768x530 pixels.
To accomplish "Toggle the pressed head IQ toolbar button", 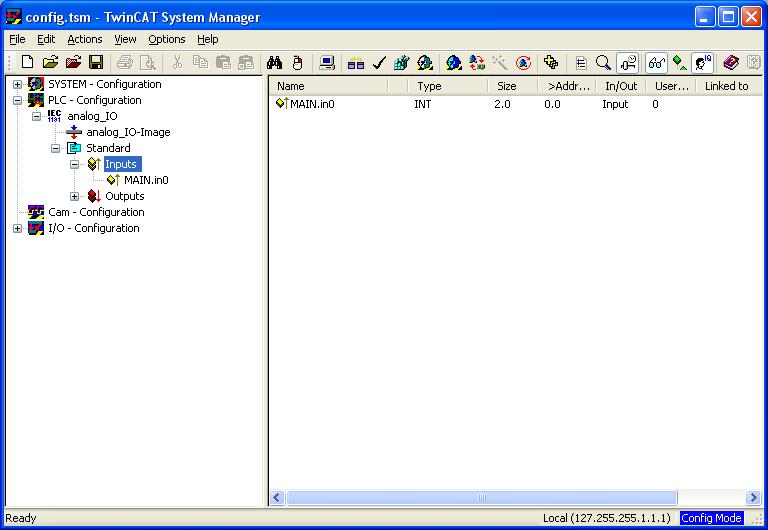I will 702,63.
